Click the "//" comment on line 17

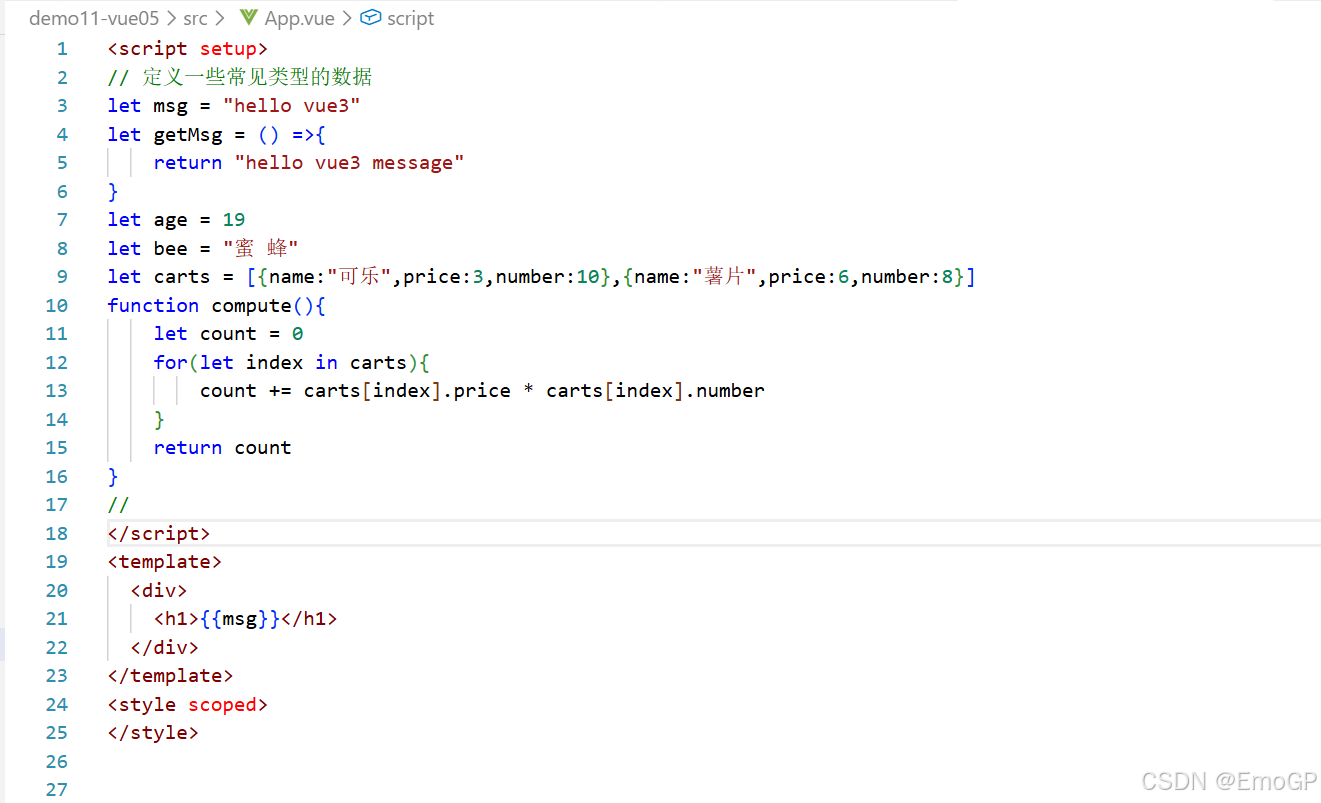[x=119, y=505]
